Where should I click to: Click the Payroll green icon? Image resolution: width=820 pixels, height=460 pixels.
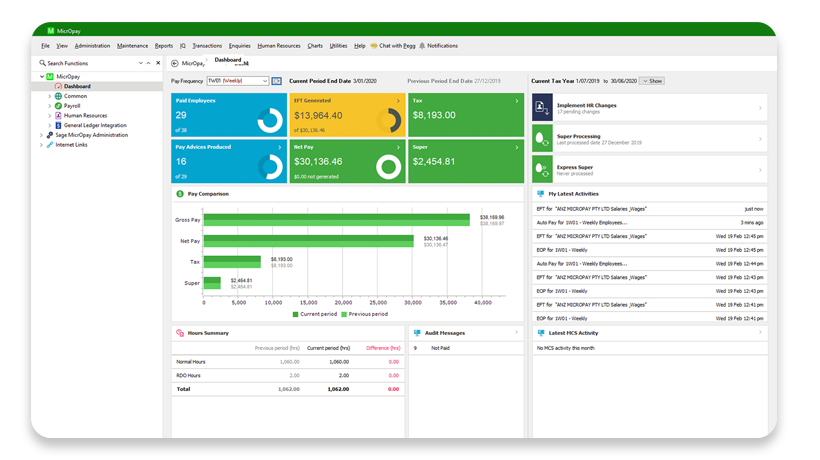pos(58,106)
